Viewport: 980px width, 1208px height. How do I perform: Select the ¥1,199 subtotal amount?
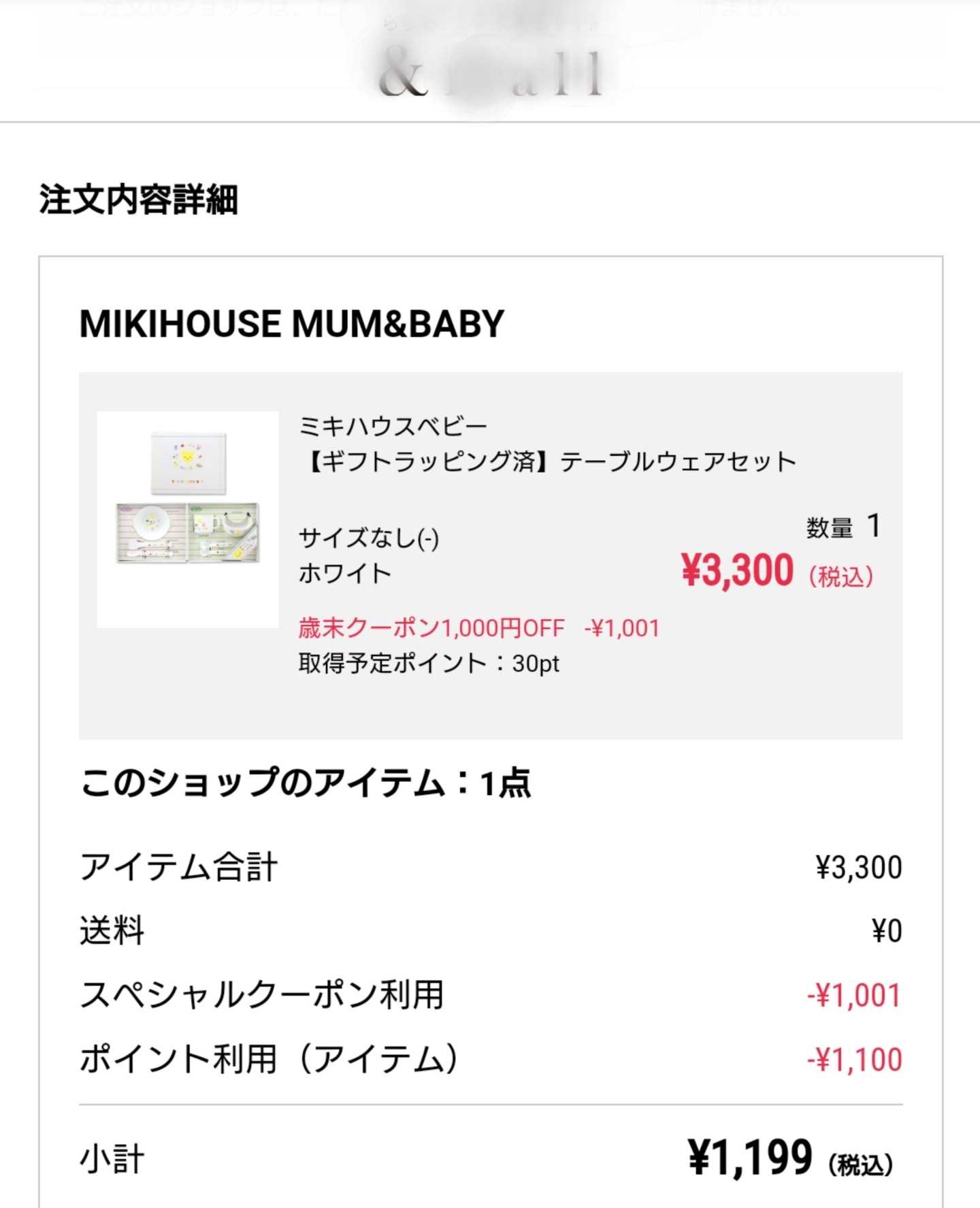click(750, 1157)
